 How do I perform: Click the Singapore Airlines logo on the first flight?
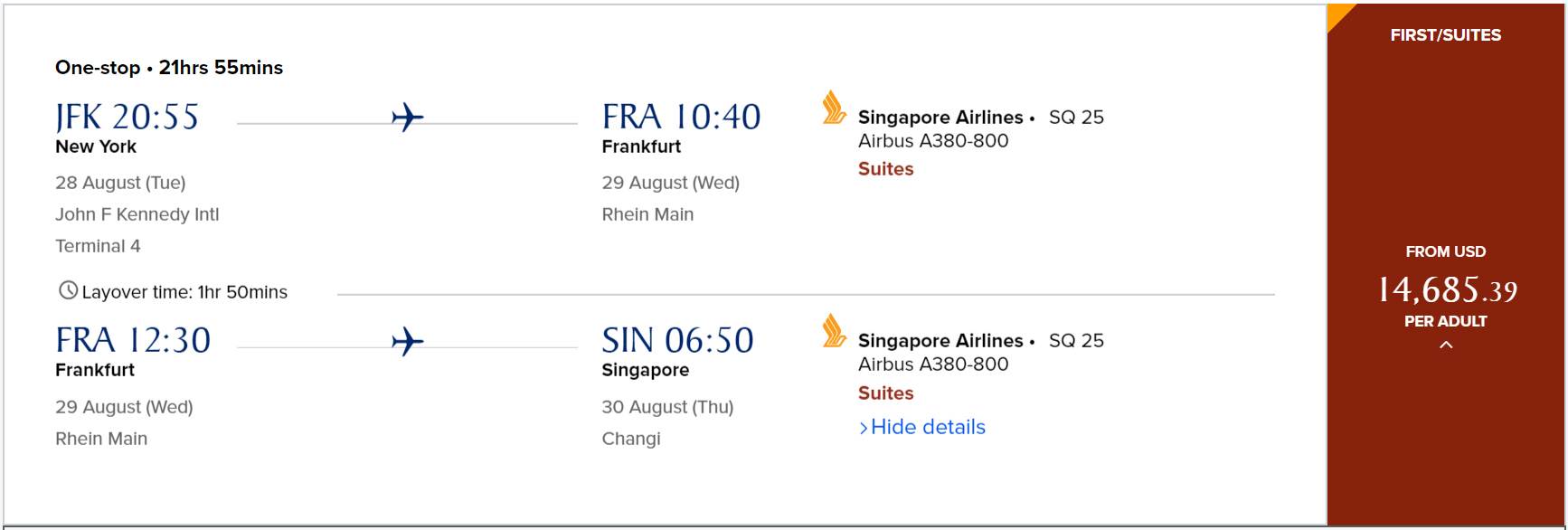[x=834, y=108]
